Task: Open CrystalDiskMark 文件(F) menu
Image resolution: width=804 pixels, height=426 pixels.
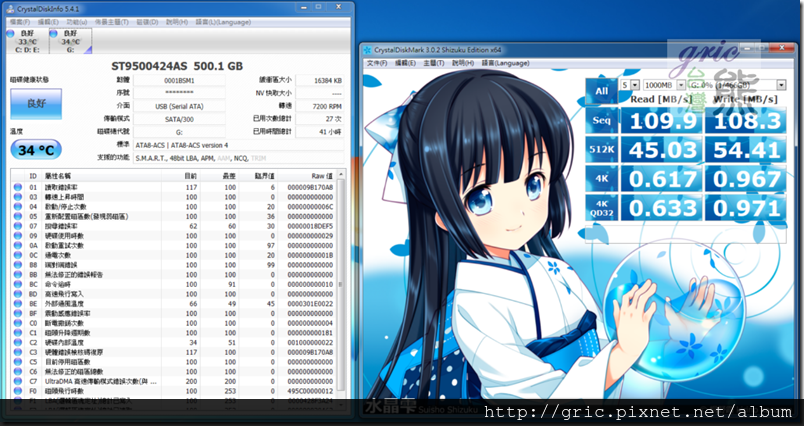Action: (377, 63)
